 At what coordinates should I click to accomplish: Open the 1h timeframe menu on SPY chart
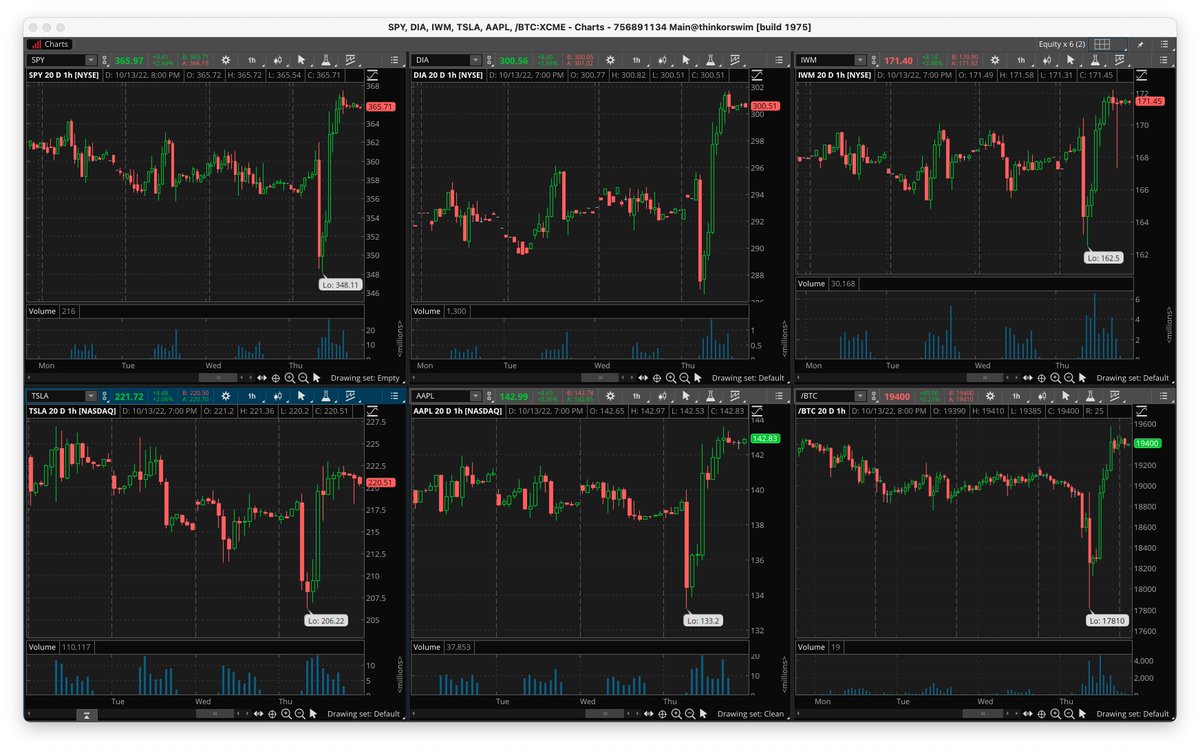[x=252, y=60]
